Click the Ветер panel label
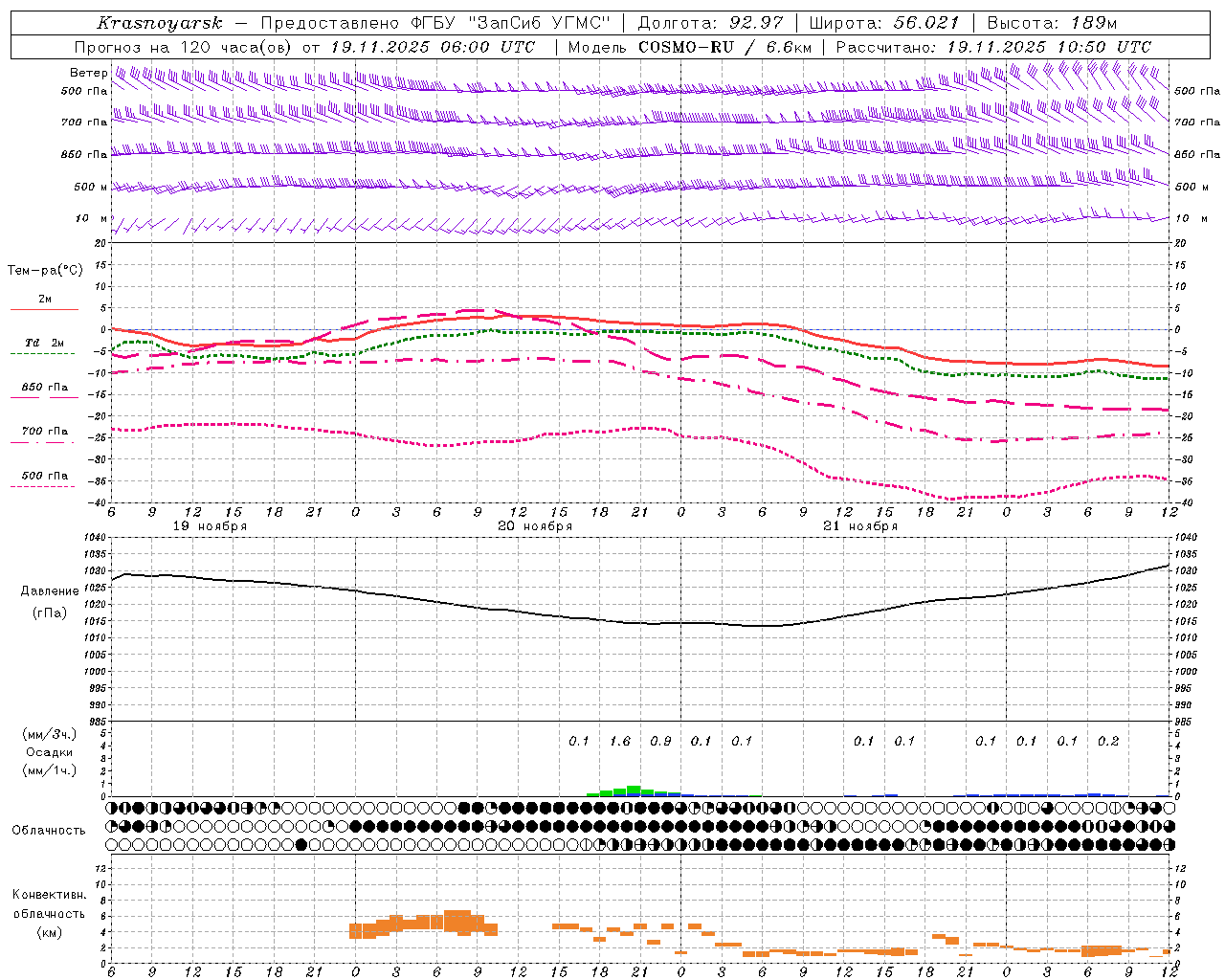Image resolution: width=1225 pixels, height=980 pixels. pyautogui.click(x=88, y=73)
